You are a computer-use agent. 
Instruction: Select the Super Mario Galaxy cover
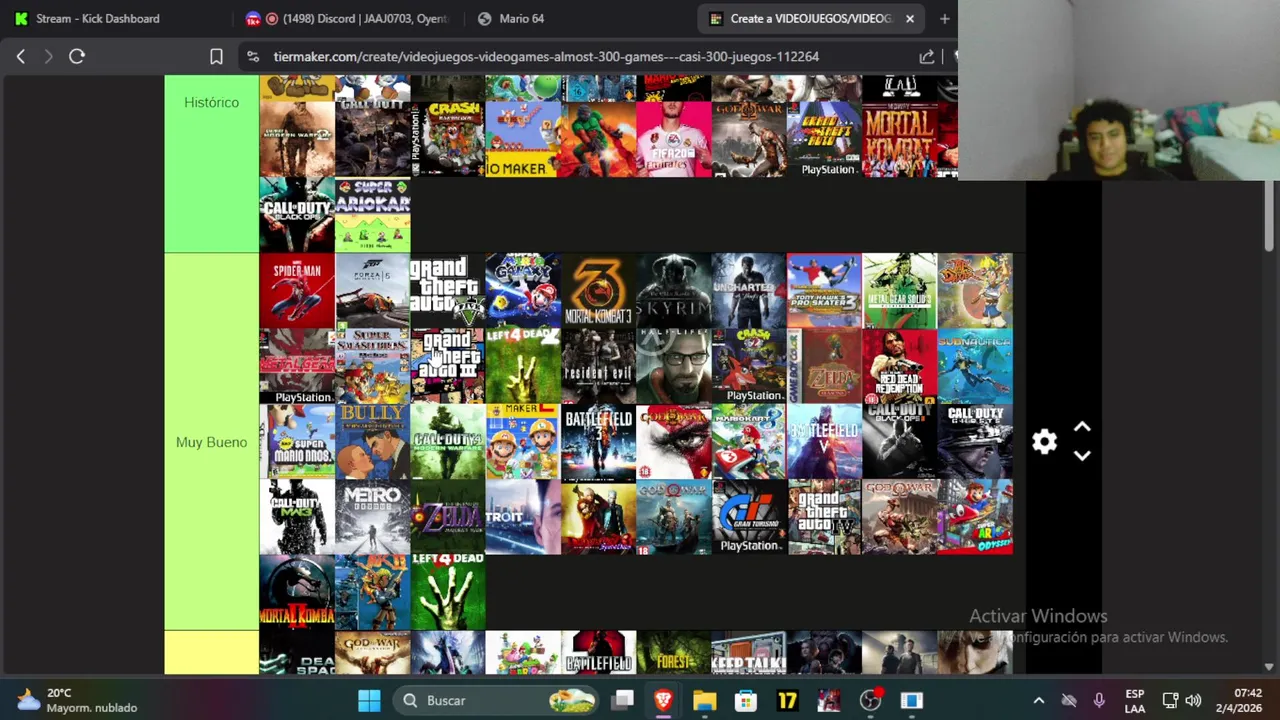[x=523, y=290]
